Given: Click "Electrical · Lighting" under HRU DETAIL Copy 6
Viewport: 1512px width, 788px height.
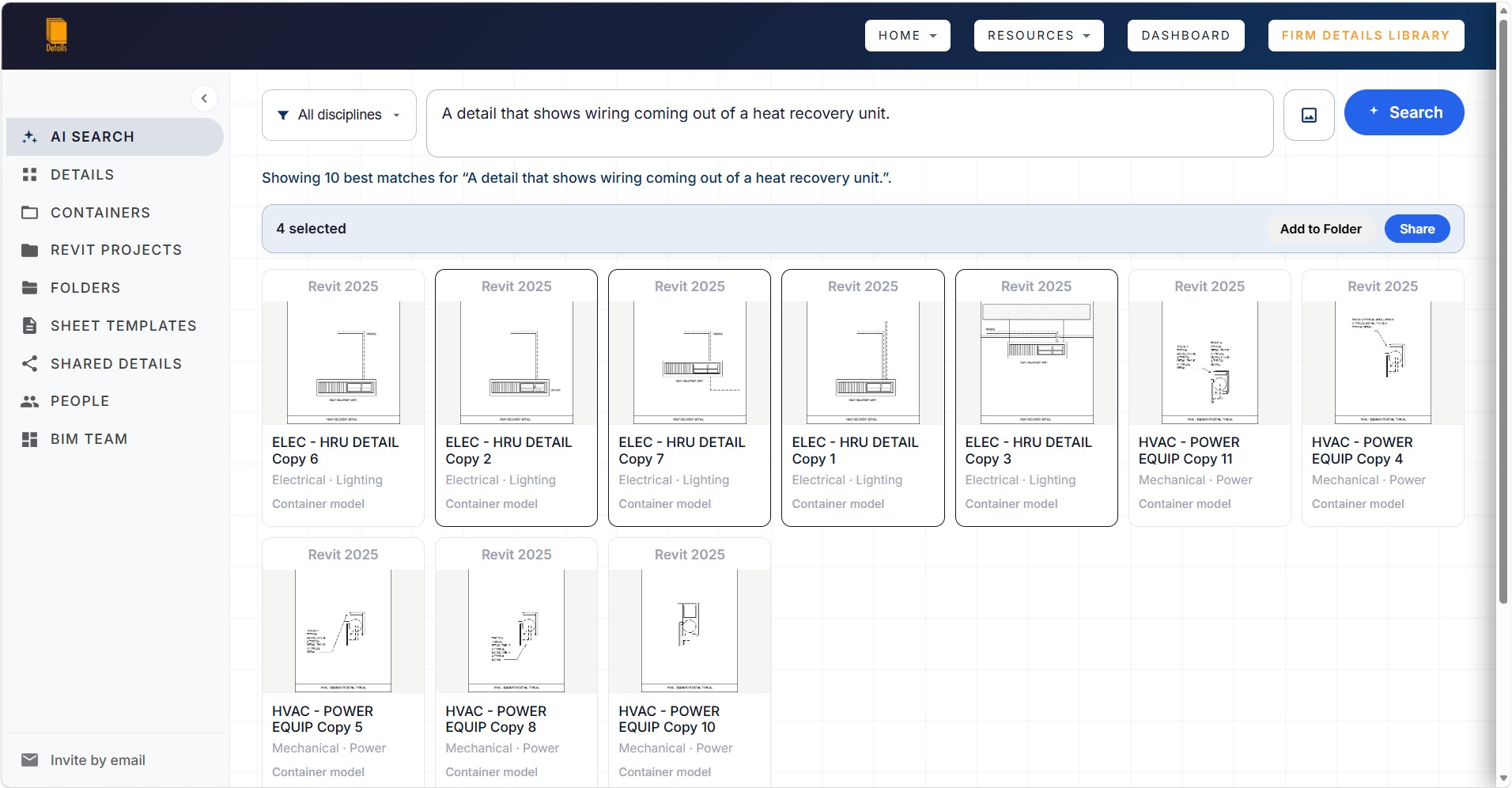Looking at the screenshot, I should pos(327,480).
